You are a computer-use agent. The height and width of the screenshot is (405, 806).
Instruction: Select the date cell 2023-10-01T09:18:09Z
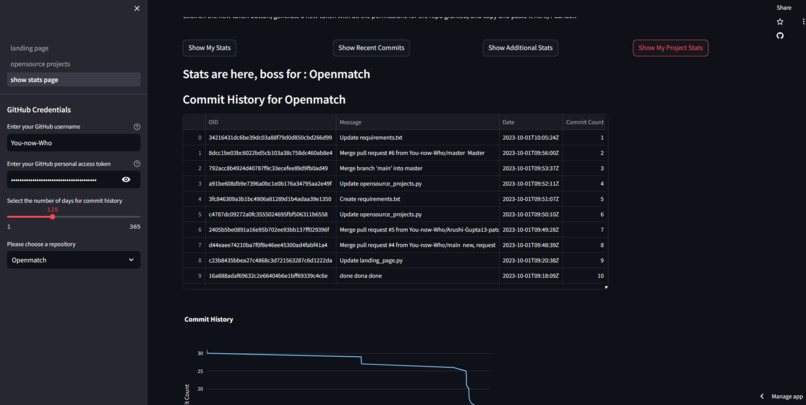click(530, 276)
